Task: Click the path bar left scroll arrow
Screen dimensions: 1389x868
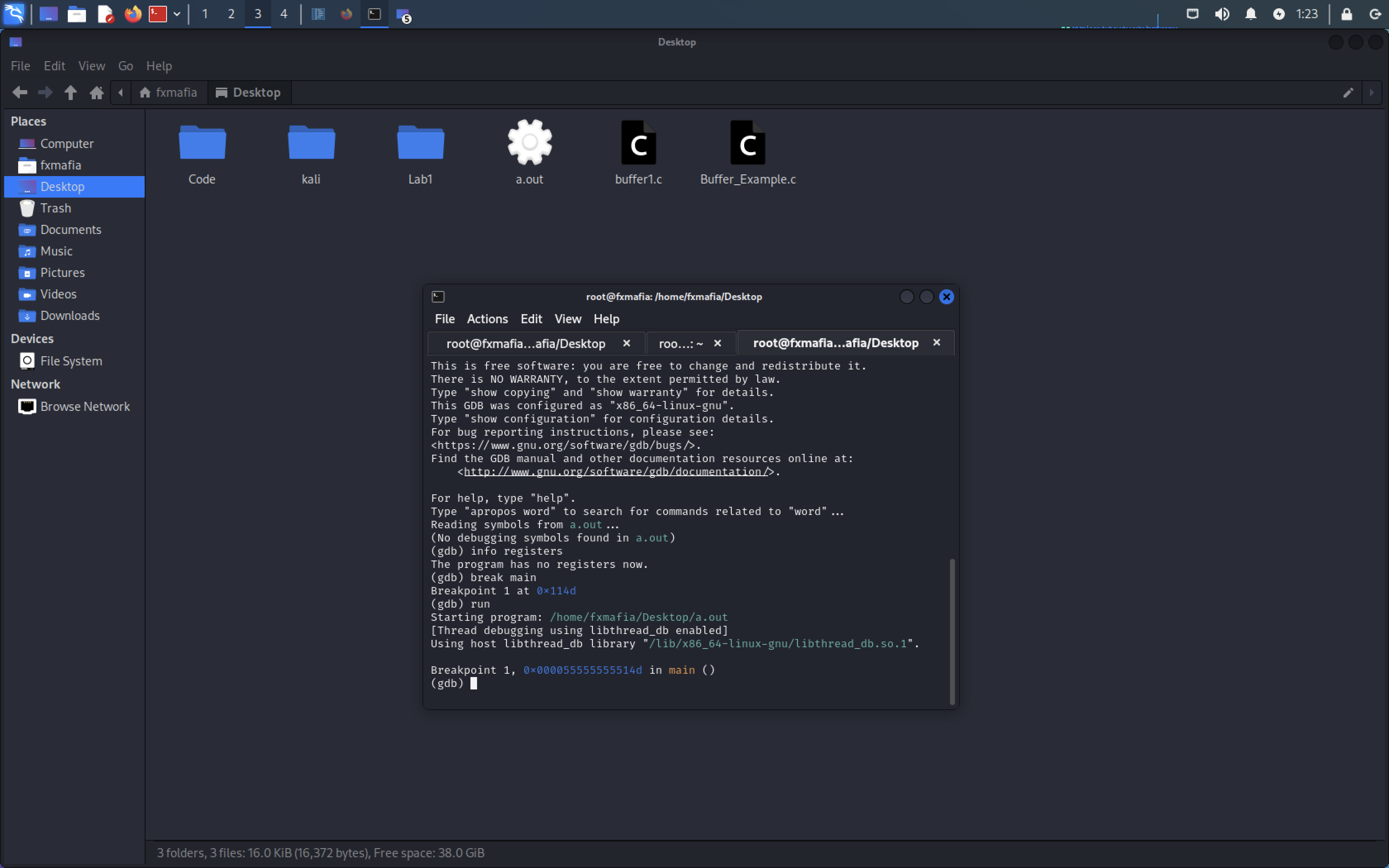Action: pos(121,93)
